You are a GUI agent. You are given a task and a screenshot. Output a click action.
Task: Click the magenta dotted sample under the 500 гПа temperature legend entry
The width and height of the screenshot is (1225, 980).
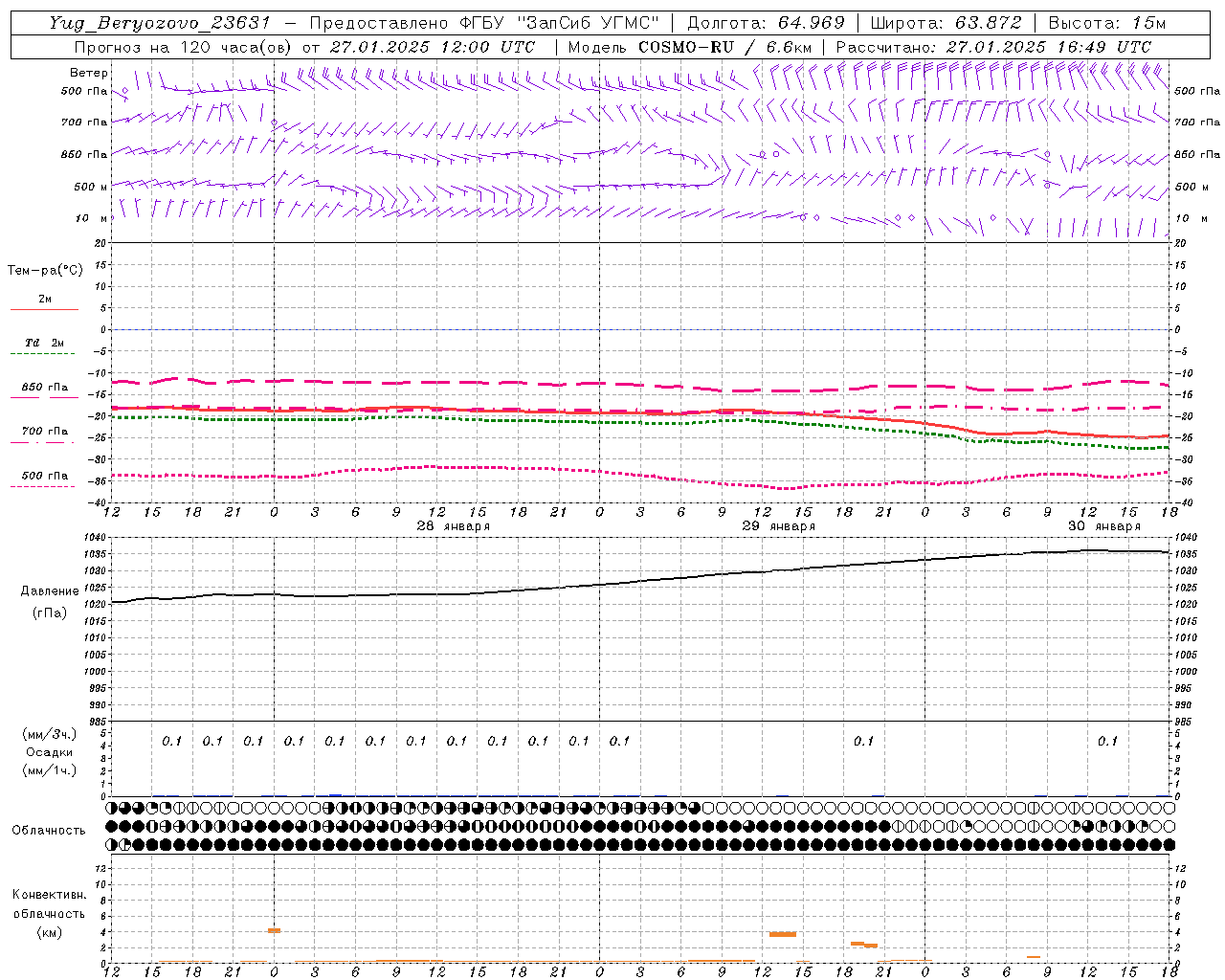pos(44,486)
